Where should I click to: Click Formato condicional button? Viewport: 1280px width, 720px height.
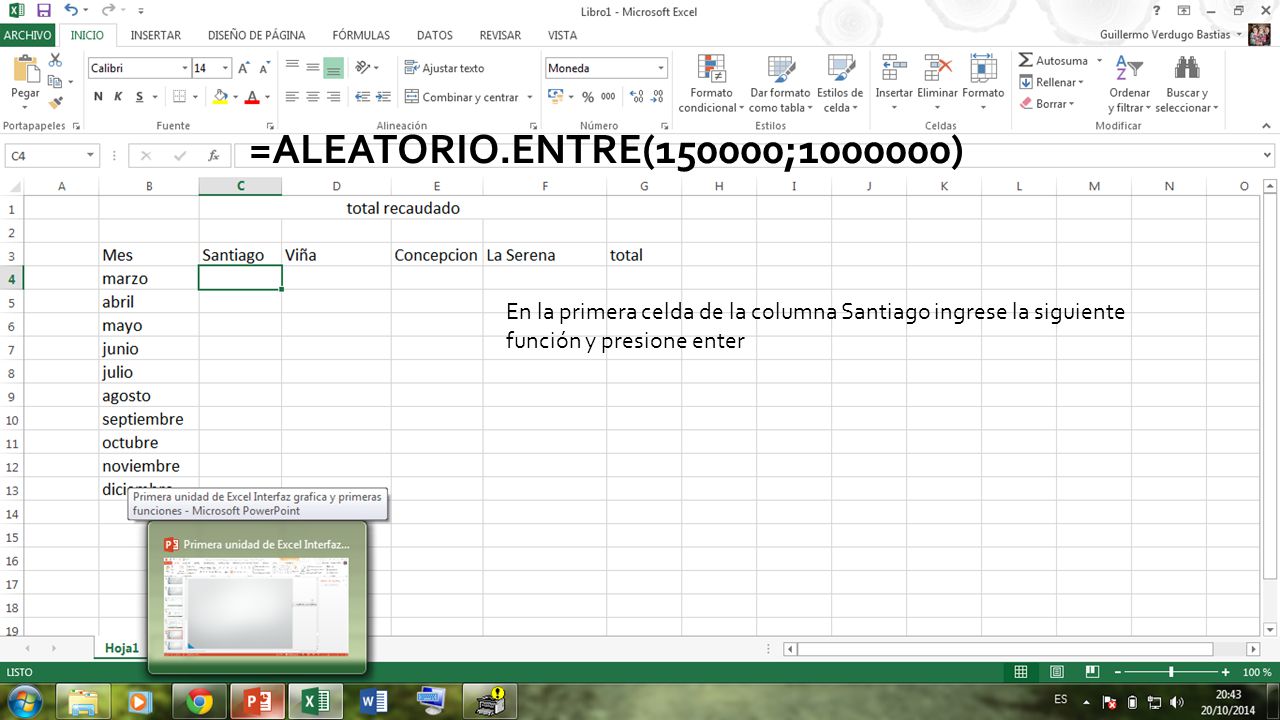[711, 84]
